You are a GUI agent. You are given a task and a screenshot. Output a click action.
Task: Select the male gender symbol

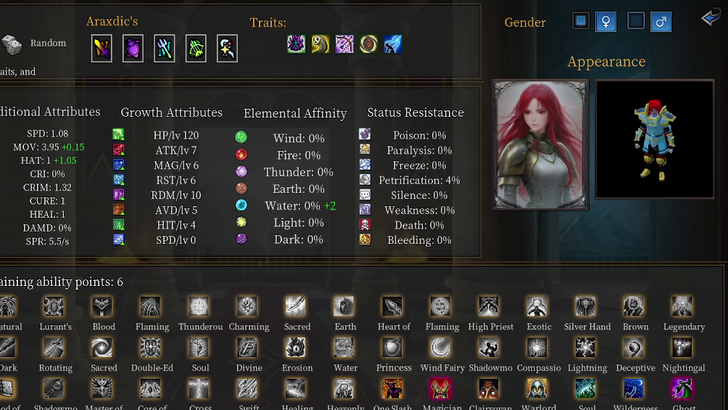point(661,21)
